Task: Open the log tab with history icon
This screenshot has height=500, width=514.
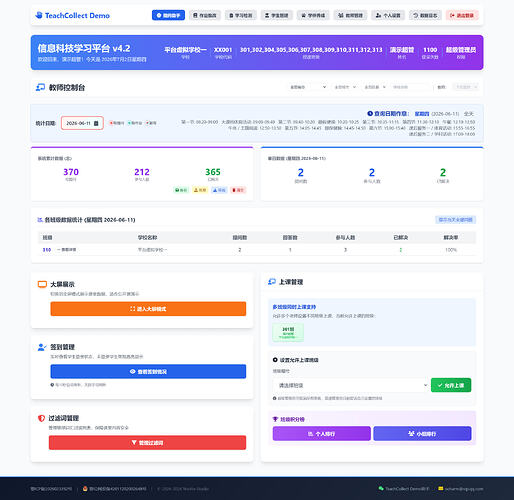Action: tap(425, 15)
